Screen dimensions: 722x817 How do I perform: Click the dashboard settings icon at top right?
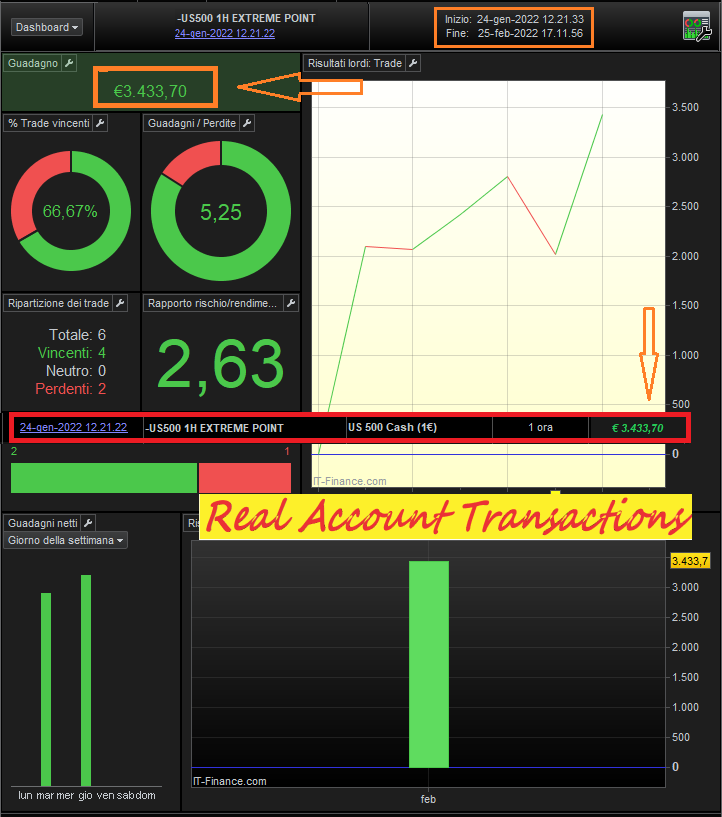coord(697,27)
